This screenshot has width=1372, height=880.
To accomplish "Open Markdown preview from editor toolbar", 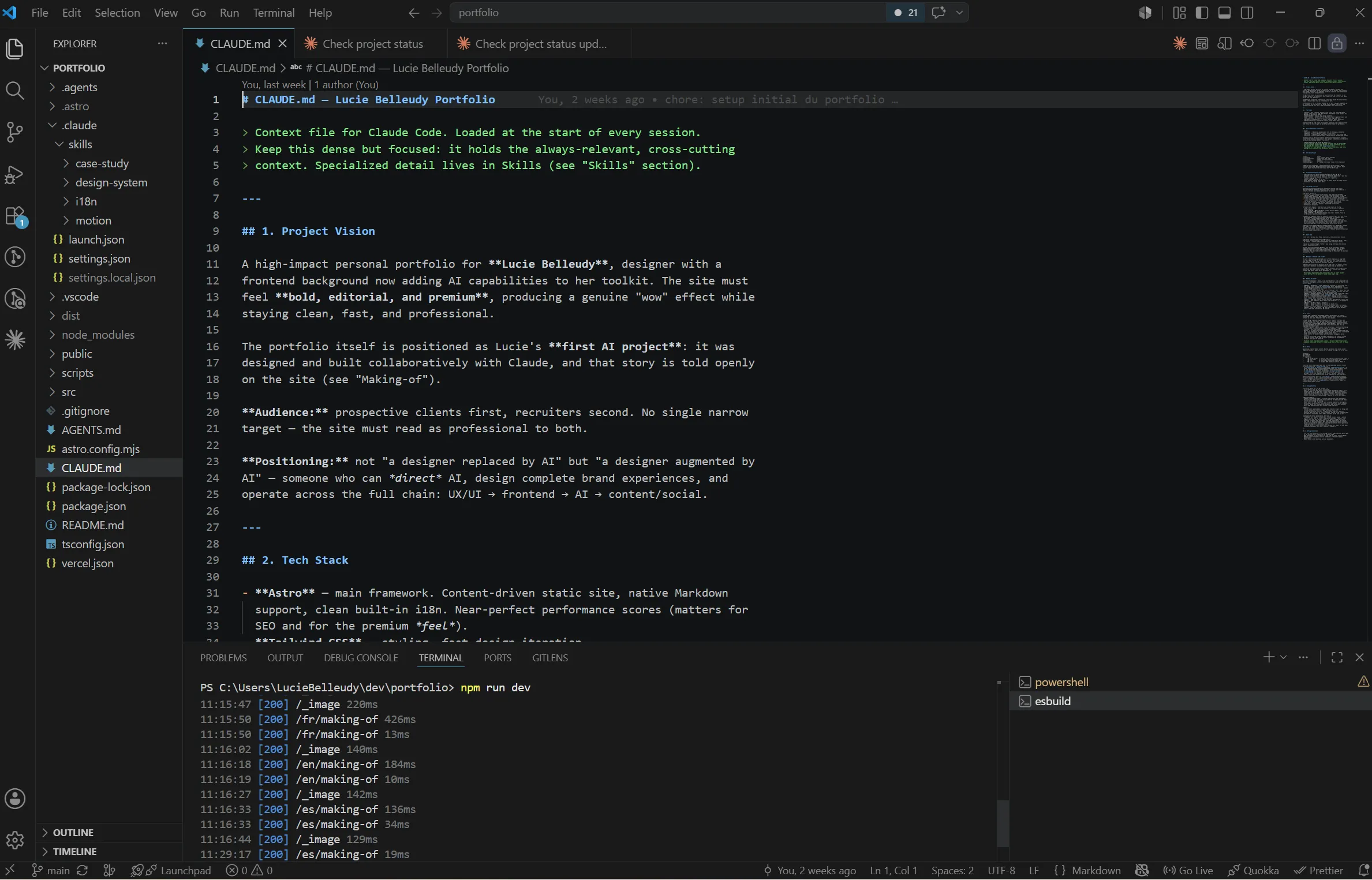I will click(x=1202, y=43).
